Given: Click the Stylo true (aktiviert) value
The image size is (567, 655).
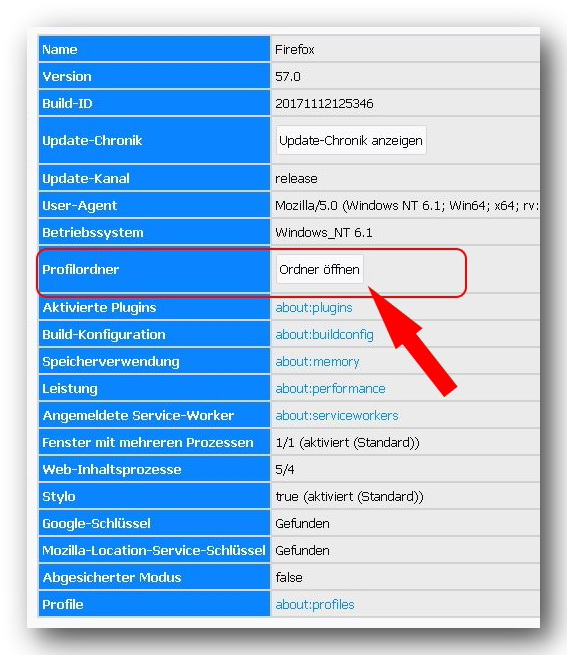Looking at the screenshot, I should click(349, 497).
